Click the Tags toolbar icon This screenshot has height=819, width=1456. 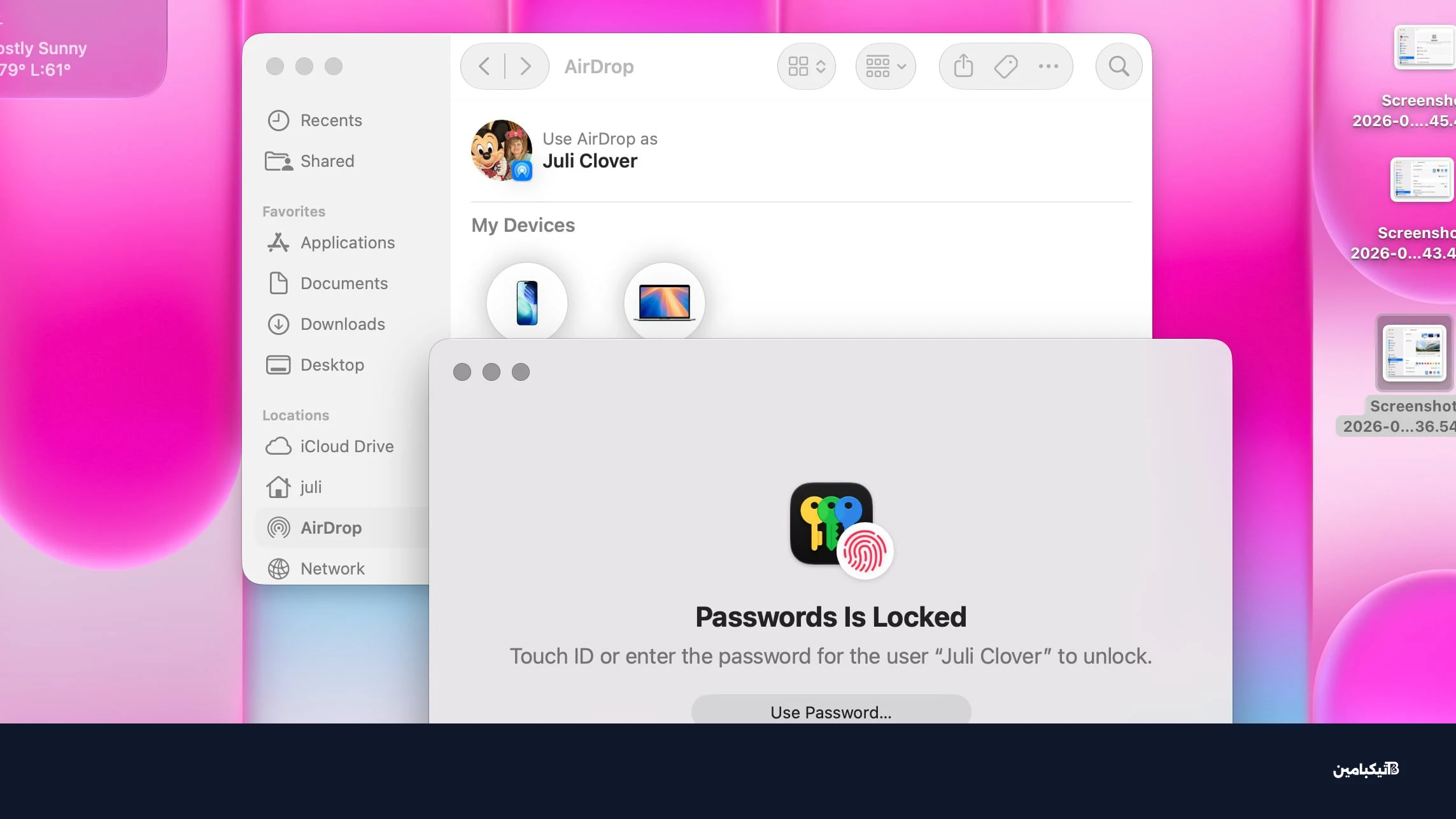tap(1006, 66)
